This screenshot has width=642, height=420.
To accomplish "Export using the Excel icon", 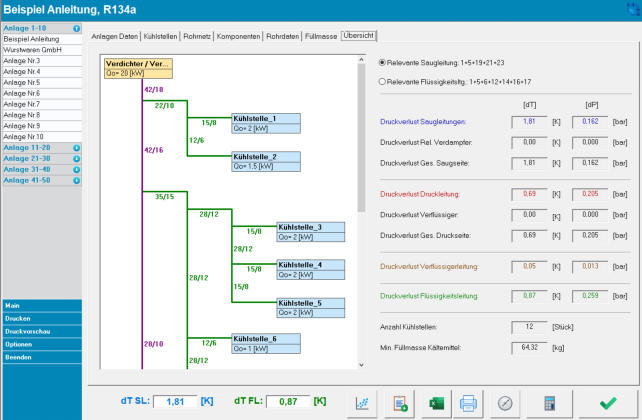I will (x=436, y=402).
